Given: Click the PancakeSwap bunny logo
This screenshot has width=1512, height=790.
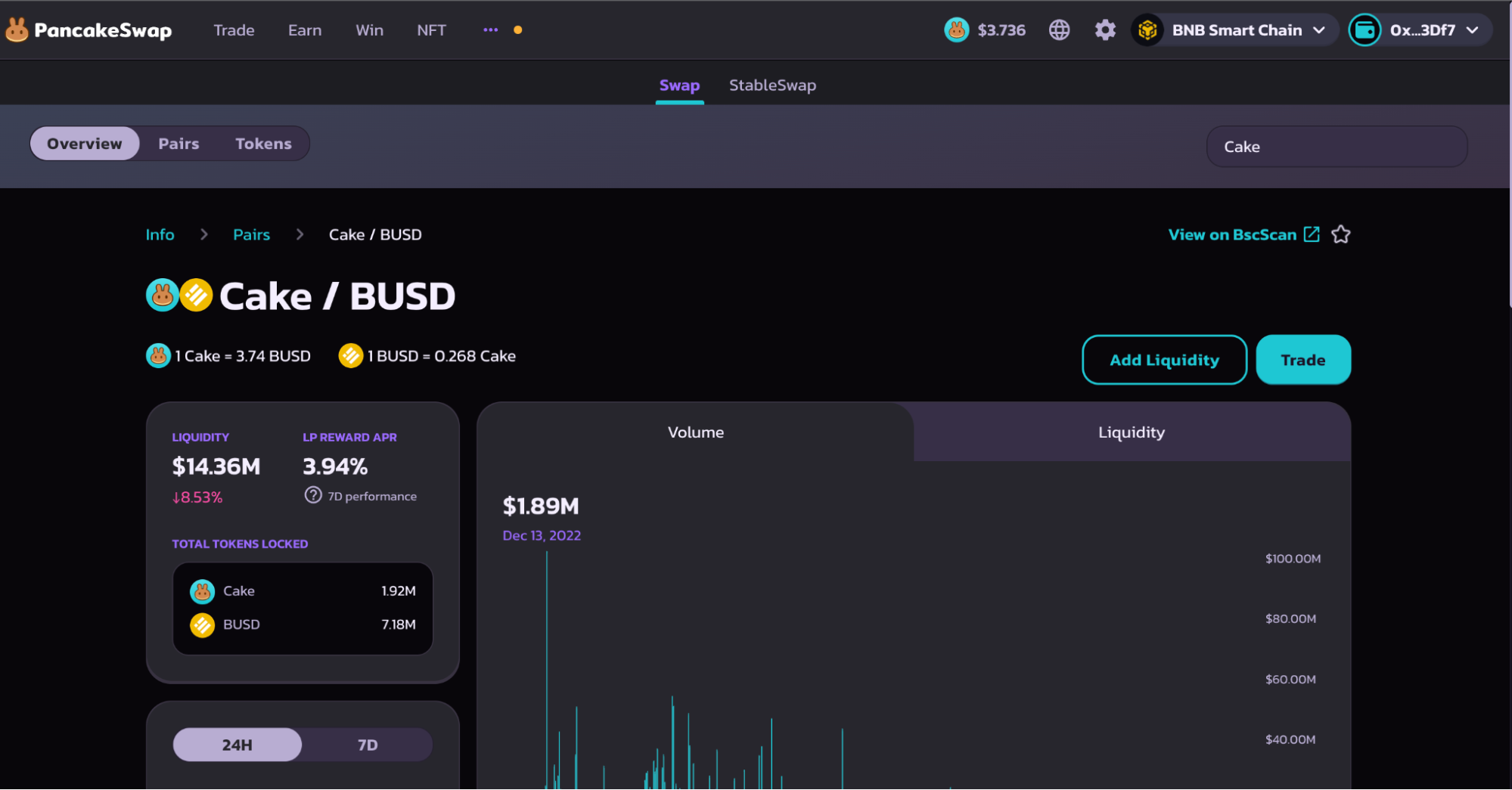Looking at the screenshot, I should (17, 30).
